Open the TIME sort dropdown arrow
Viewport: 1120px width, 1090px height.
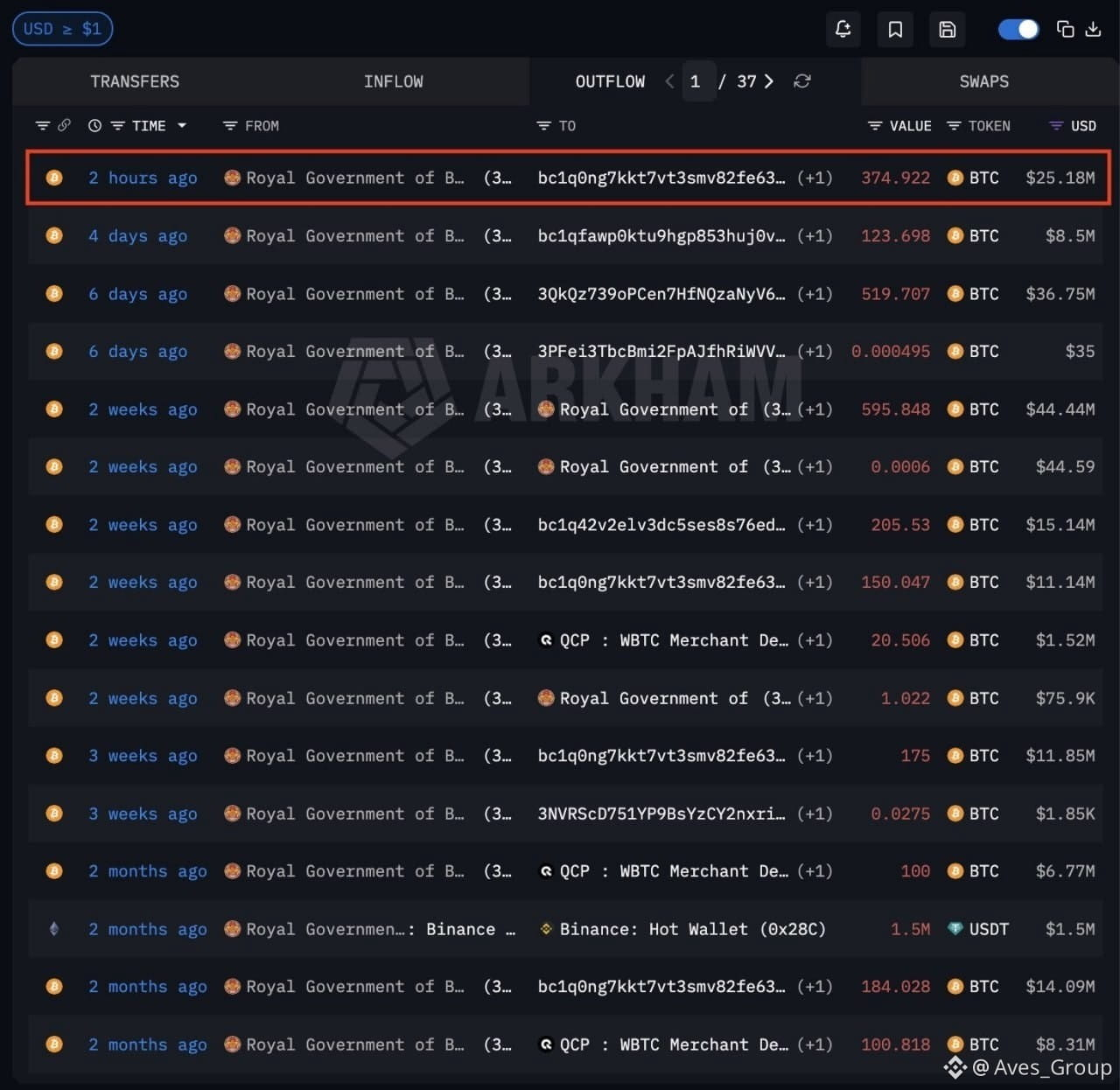point(182,126)
